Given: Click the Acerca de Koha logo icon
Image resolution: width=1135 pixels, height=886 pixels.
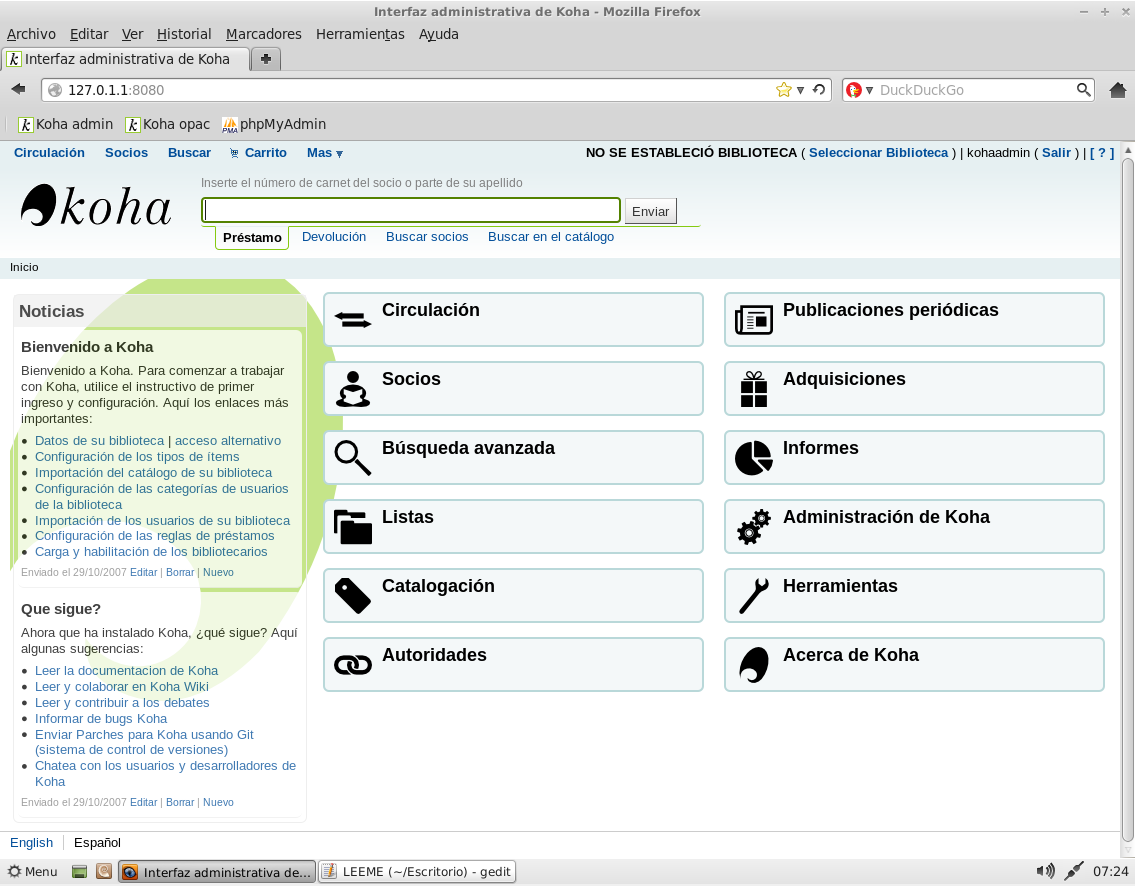Looking at the screenshot, I should 754,664.
